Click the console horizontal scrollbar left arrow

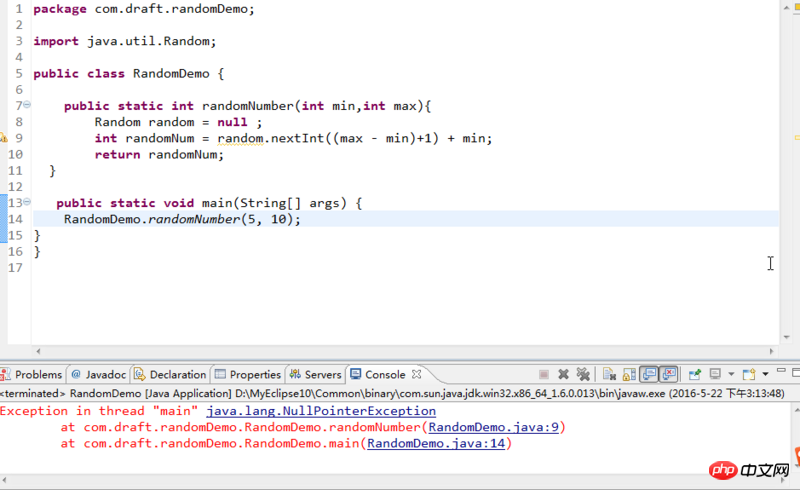(4, 480)
